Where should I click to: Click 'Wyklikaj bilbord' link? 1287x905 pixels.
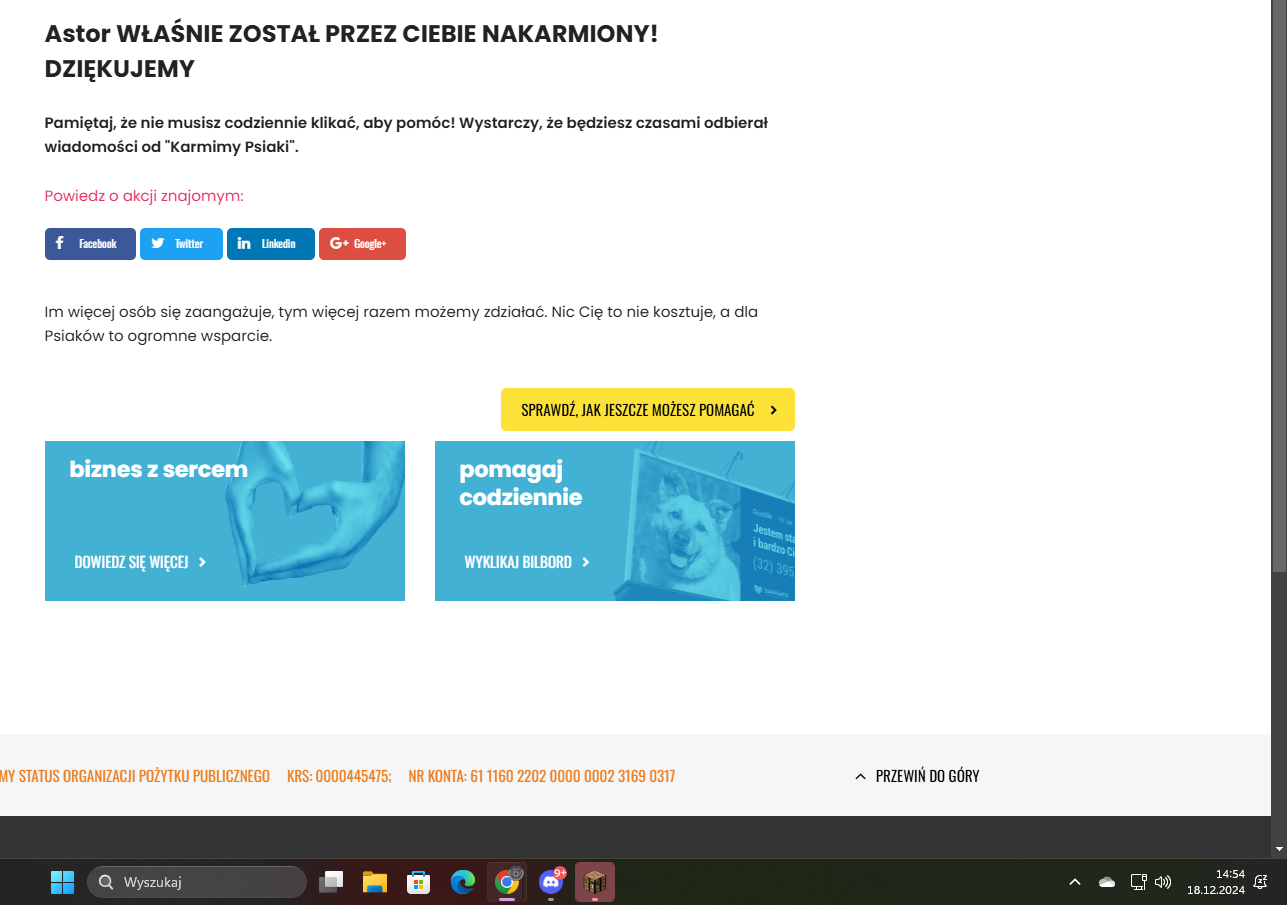(527, 562)
